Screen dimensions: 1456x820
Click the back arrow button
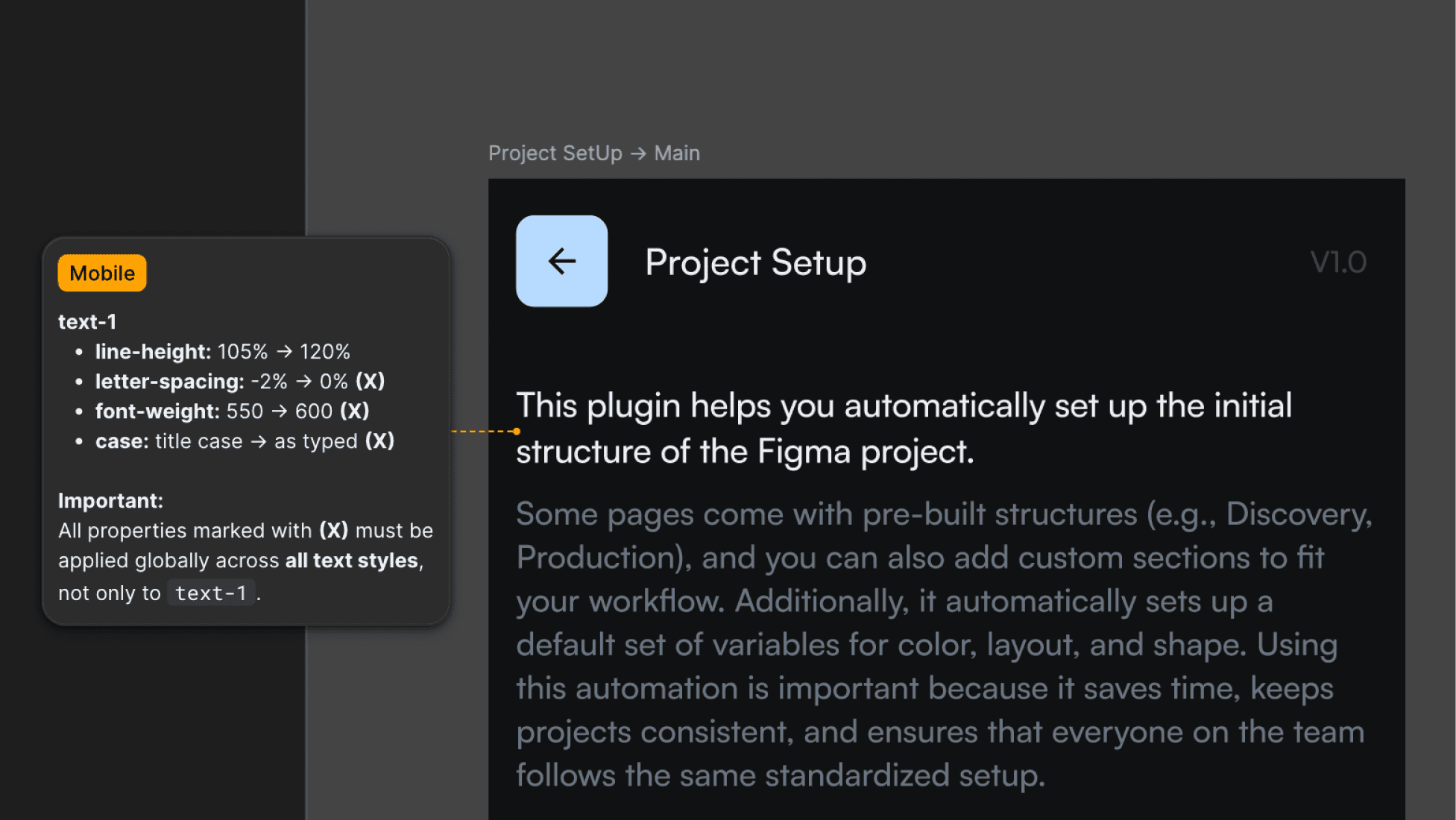pos(561,261)
